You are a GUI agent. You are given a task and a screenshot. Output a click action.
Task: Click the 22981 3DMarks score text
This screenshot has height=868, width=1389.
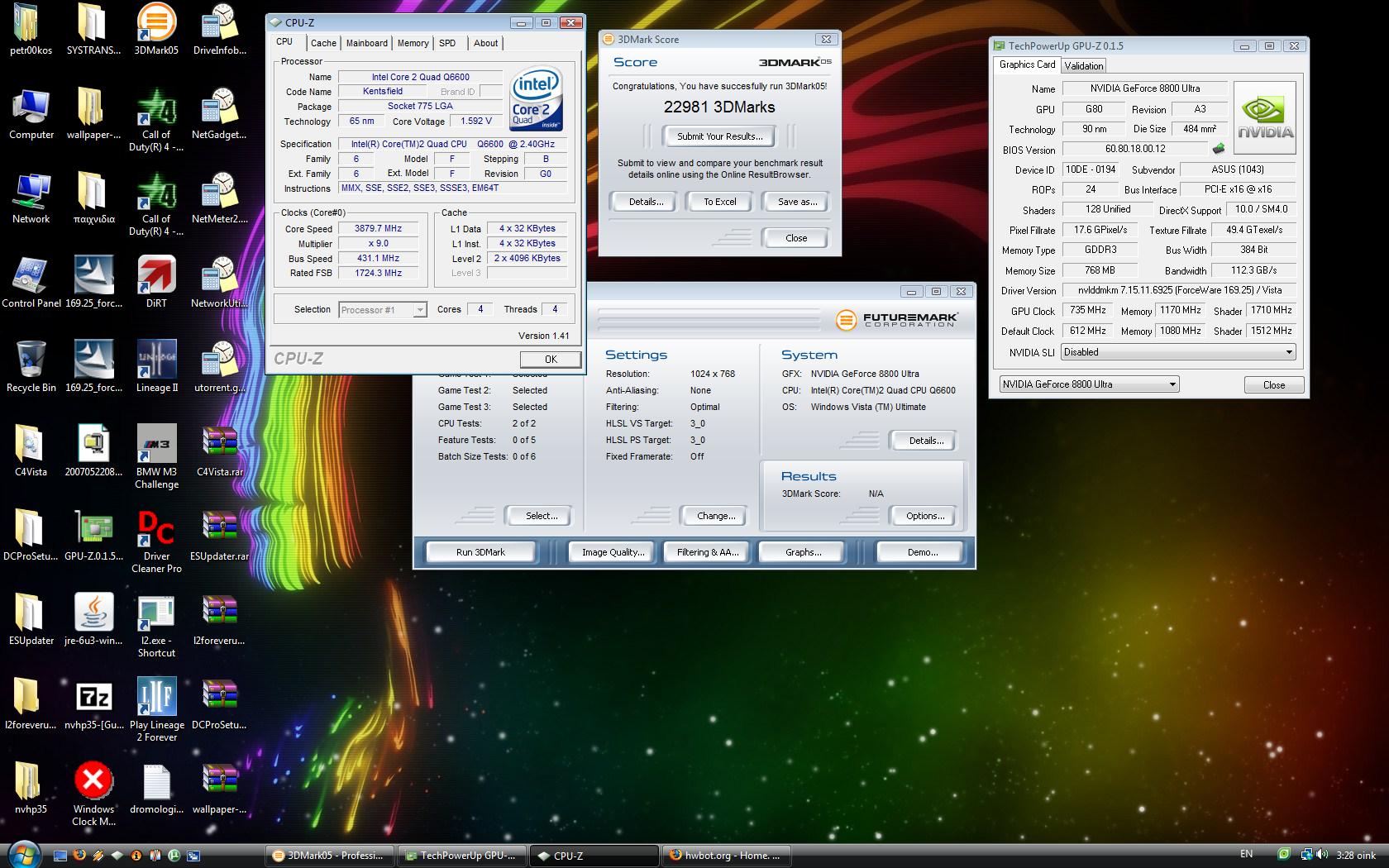[x=719, y=107]
